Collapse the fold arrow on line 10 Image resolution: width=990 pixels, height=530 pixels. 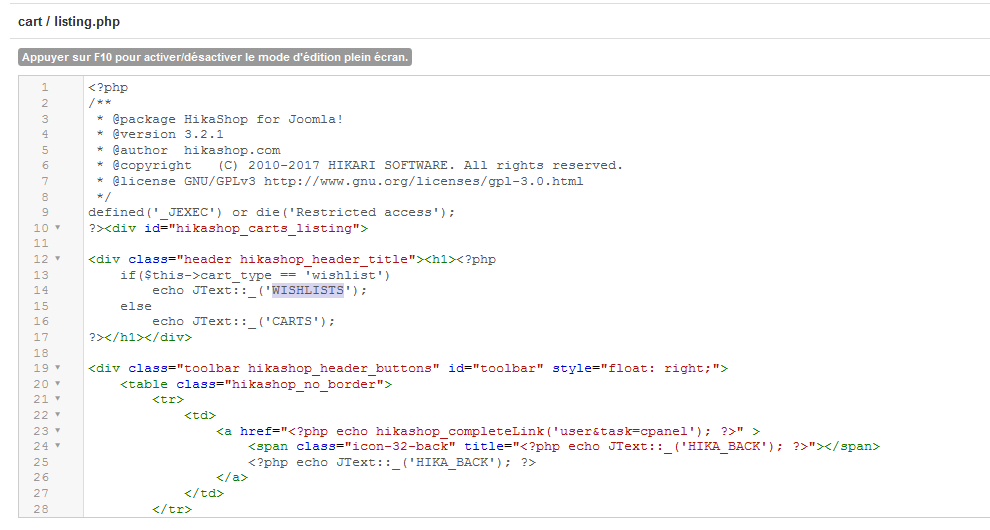point(57,228)
